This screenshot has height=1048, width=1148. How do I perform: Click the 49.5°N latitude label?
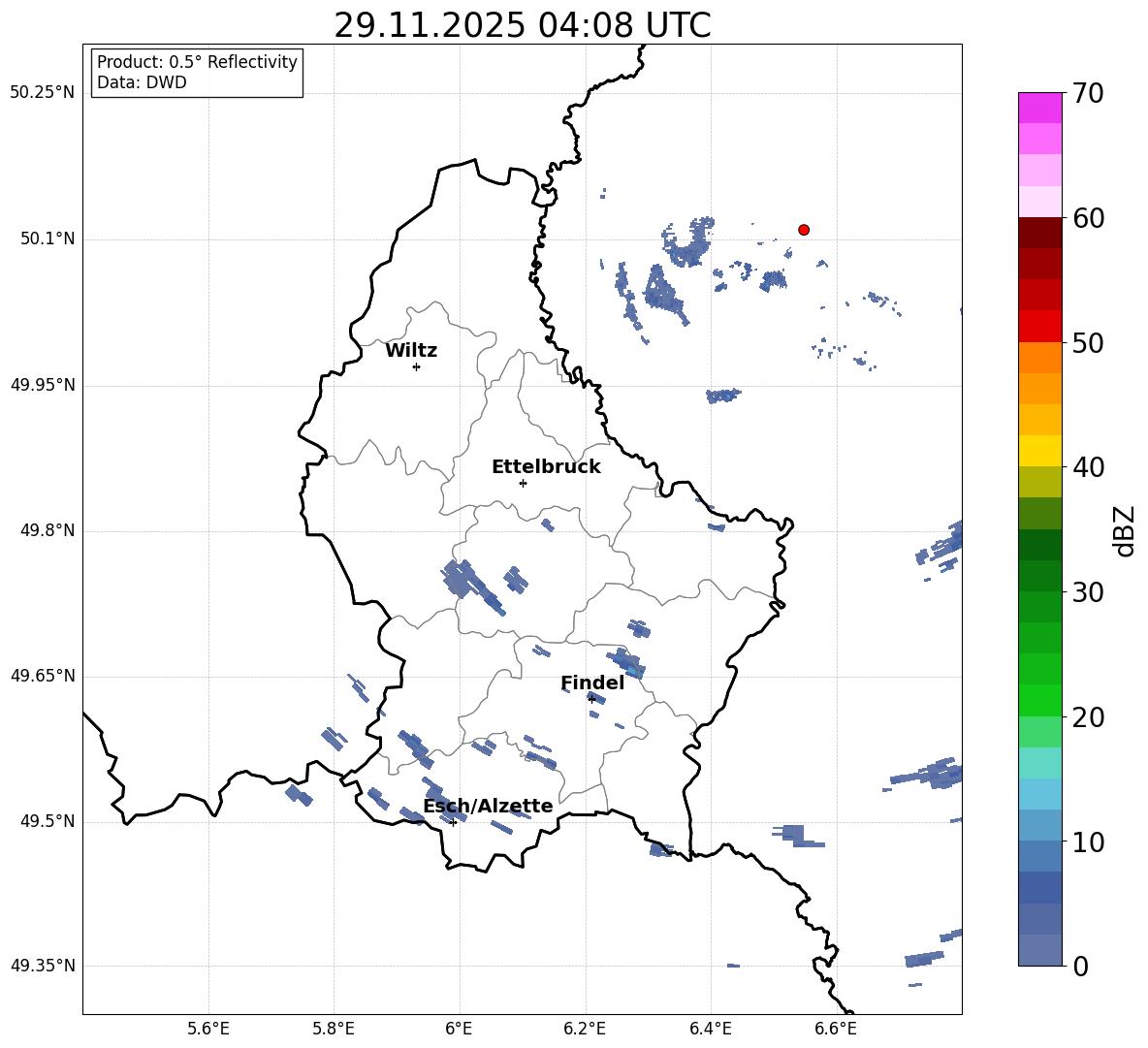tap(48, 821)
